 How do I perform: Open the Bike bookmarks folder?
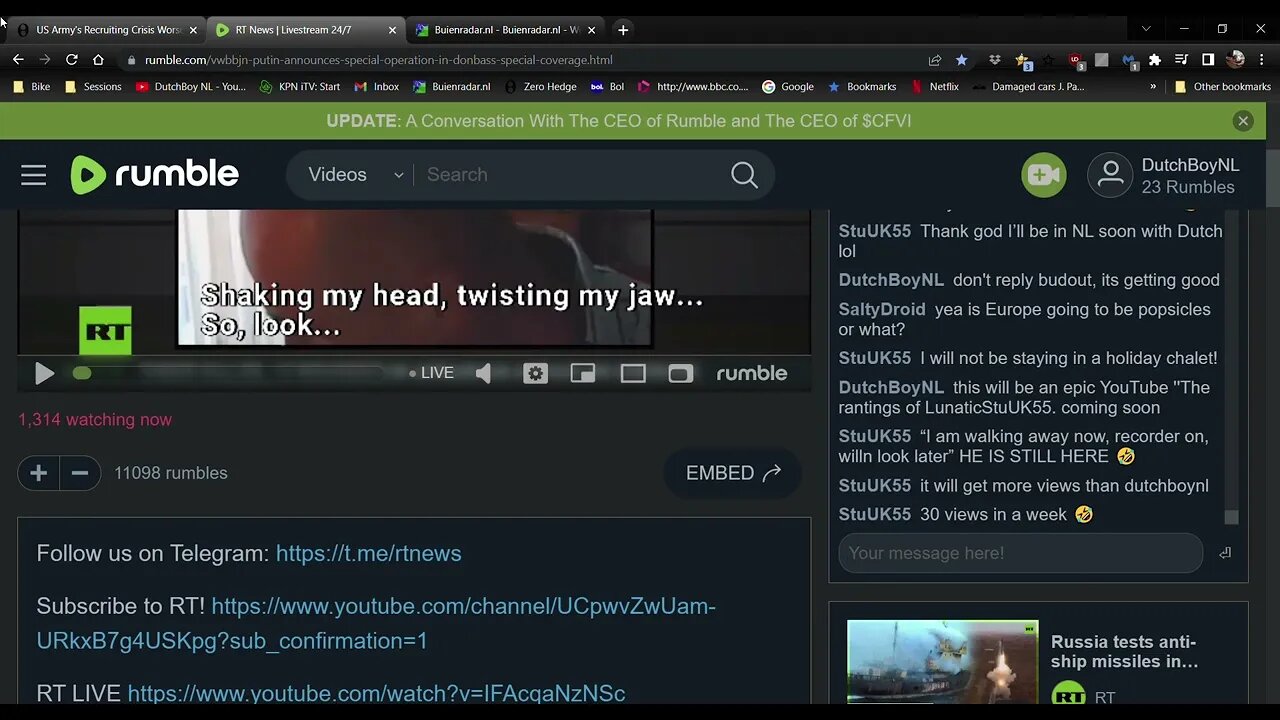point(31,87)
